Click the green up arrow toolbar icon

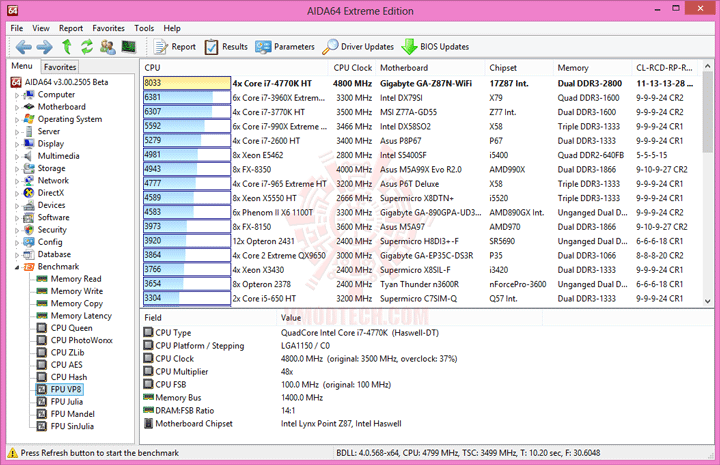tap(67, 47)
